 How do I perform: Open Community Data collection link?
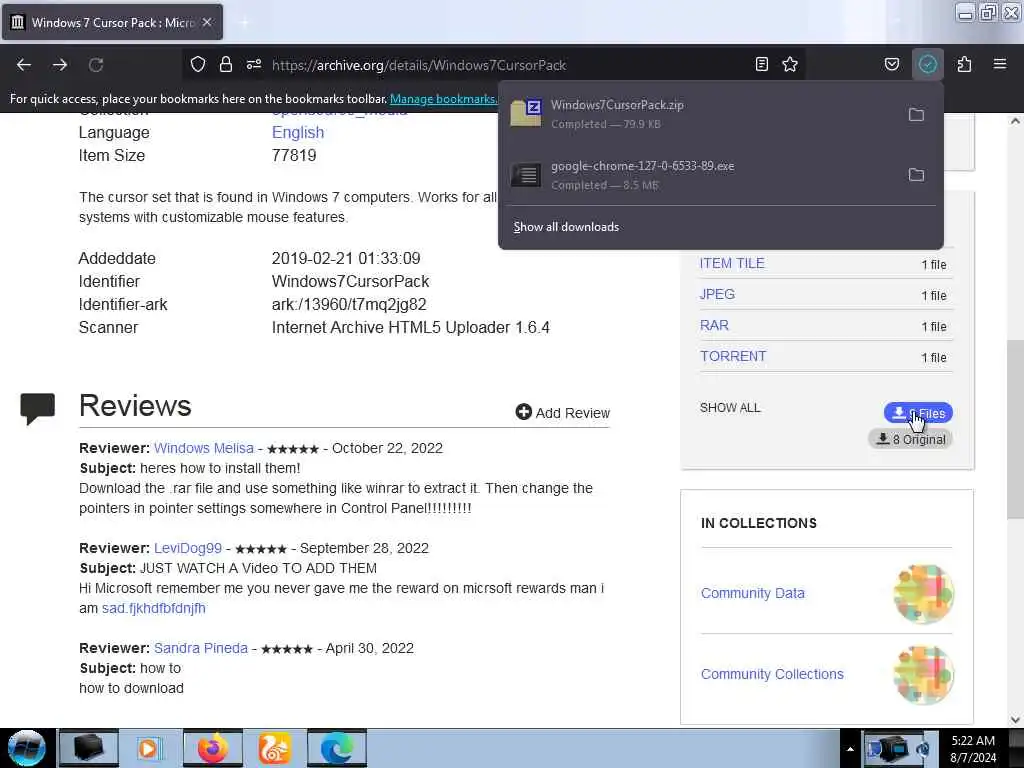pos(752,593)
